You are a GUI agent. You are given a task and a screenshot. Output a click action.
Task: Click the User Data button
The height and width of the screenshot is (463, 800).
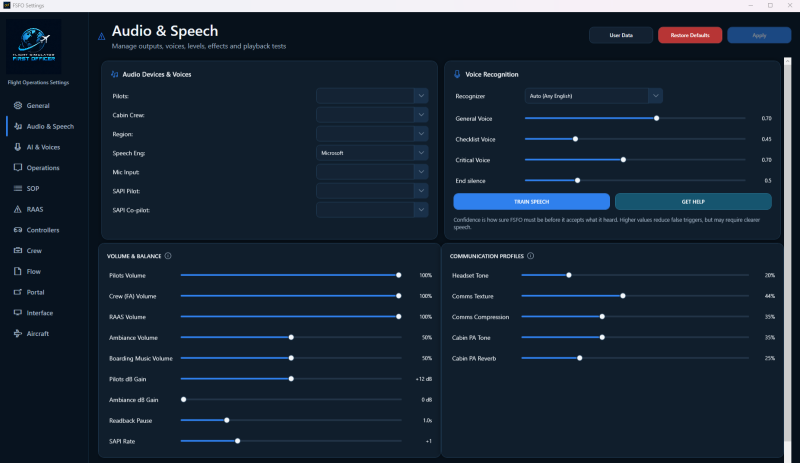621,35
